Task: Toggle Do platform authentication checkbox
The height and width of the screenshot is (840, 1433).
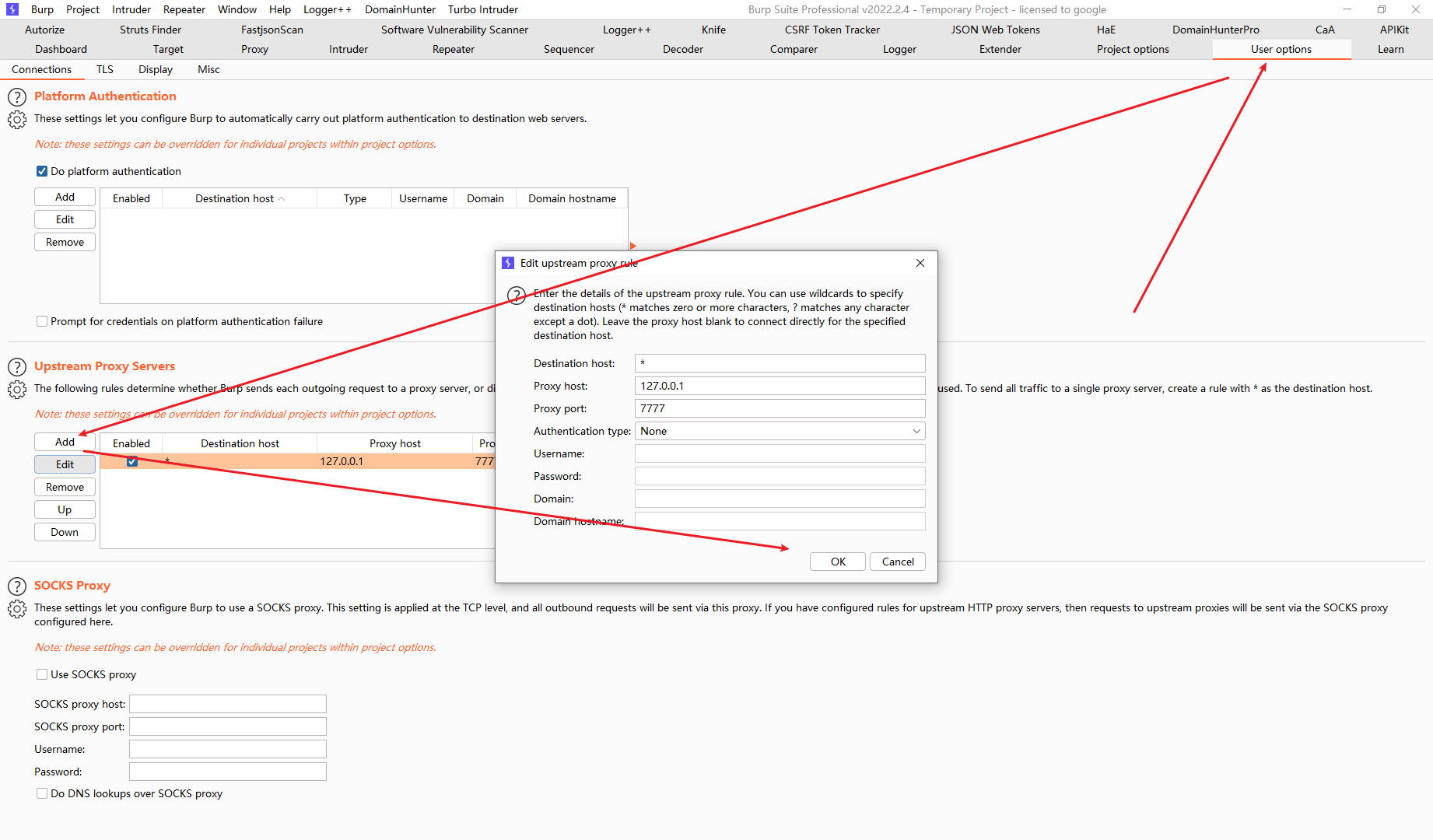Action: click(x=42, y=171)
